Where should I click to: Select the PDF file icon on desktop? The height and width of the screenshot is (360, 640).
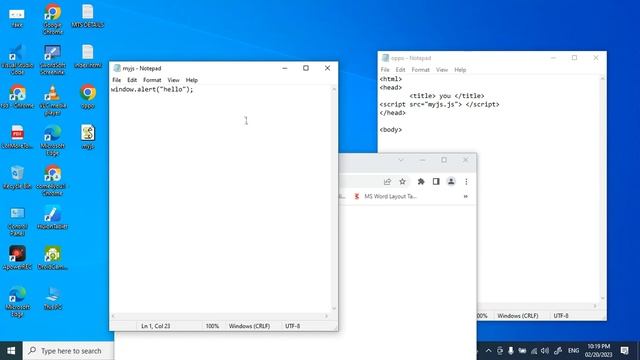(x=17, y=137)
